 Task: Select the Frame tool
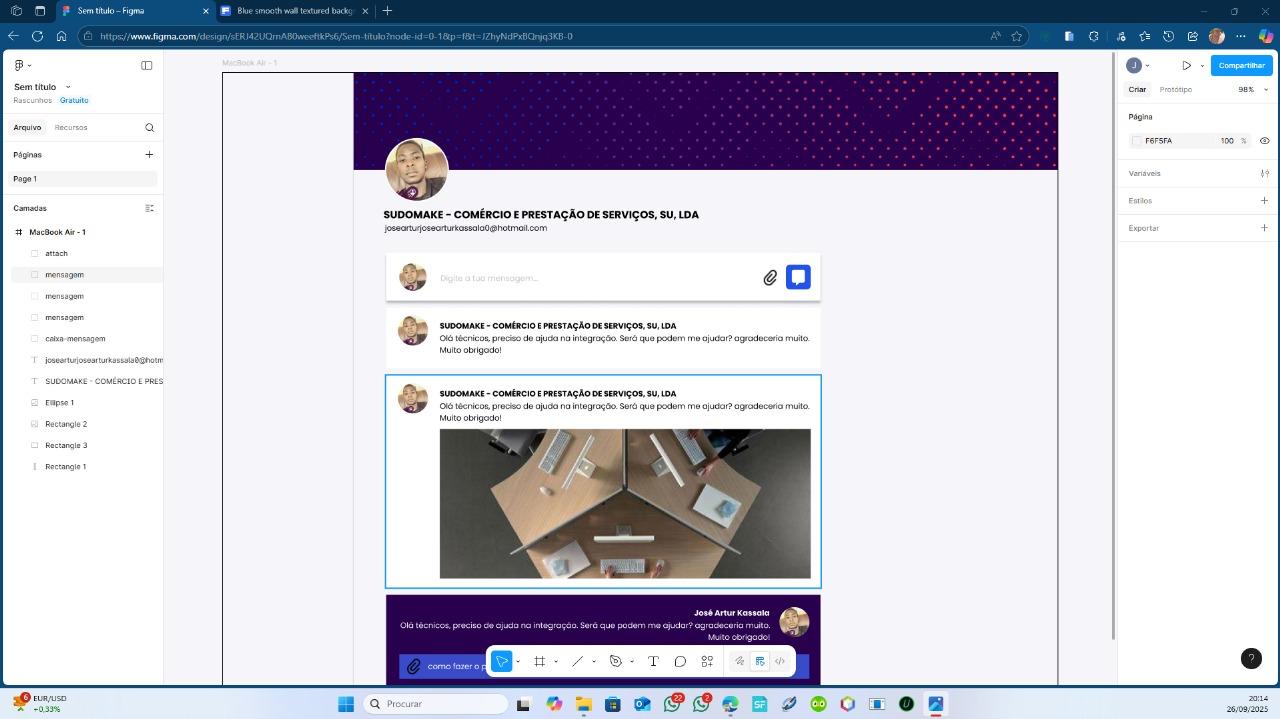(x=539, y=661)
